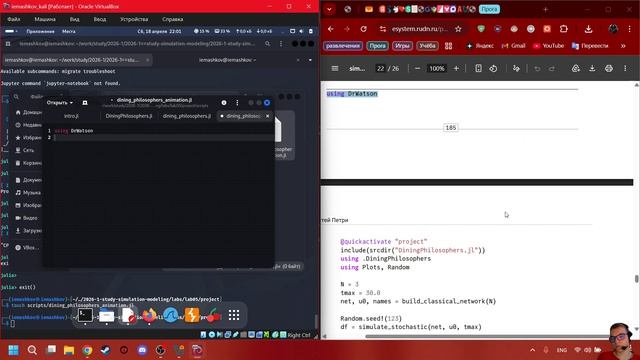Viewport: 640px width, 360px height.
Task: Switch to the dining_philosophers.jl tab
Action: click(x=187, y=116)
